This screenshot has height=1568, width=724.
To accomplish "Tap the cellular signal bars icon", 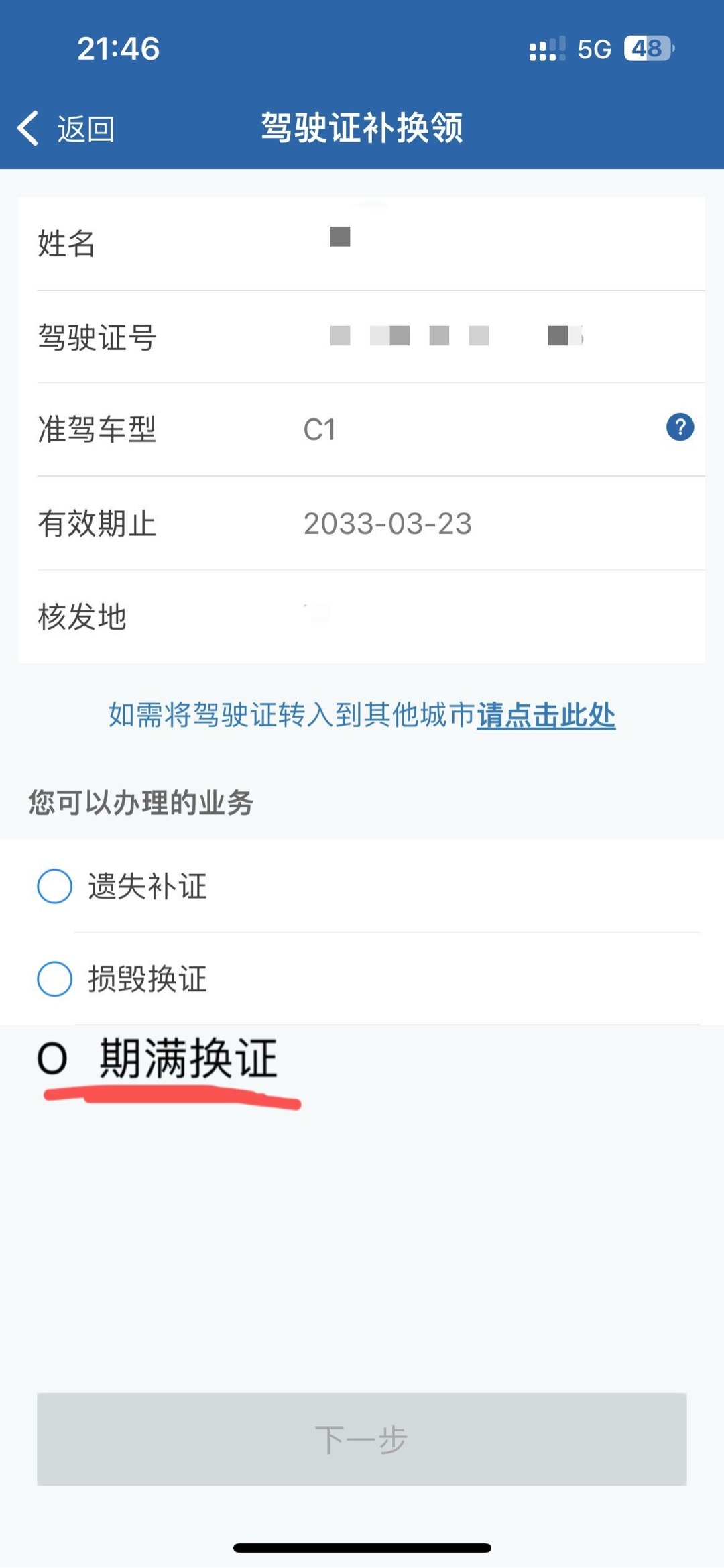I will [547, 49].
